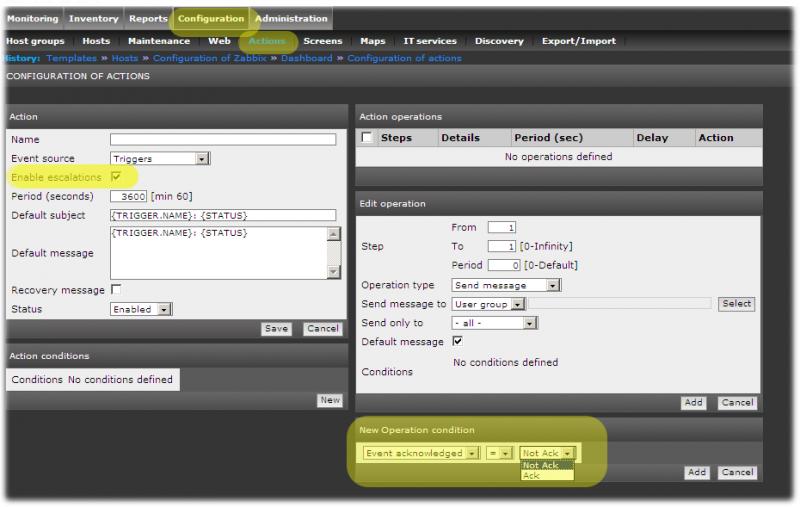Toggle the Enable escalations checkbox
Image resolution: width=800 pixels, height=507 pixels.
[116, 176]
